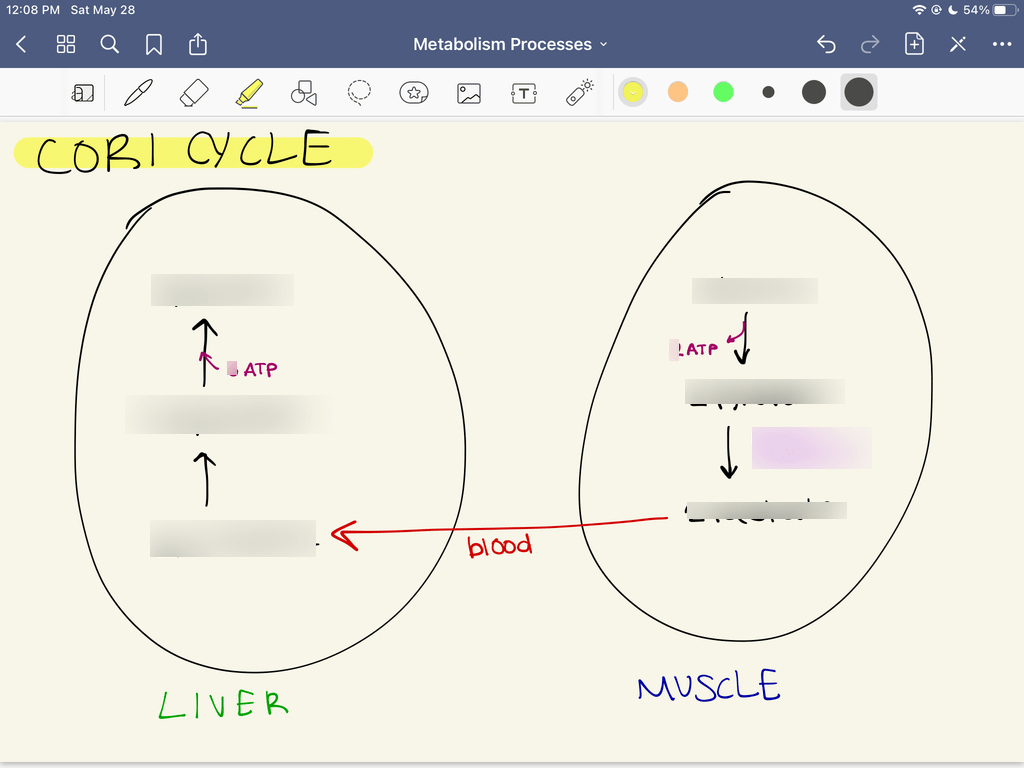Toggle the bookmark for this page

pos(155,44)
